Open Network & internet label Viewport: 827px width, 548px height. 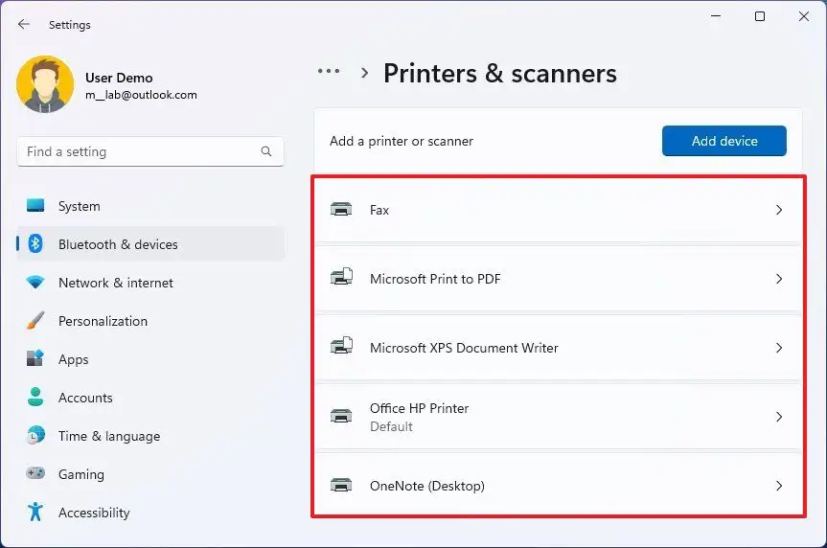116,283
